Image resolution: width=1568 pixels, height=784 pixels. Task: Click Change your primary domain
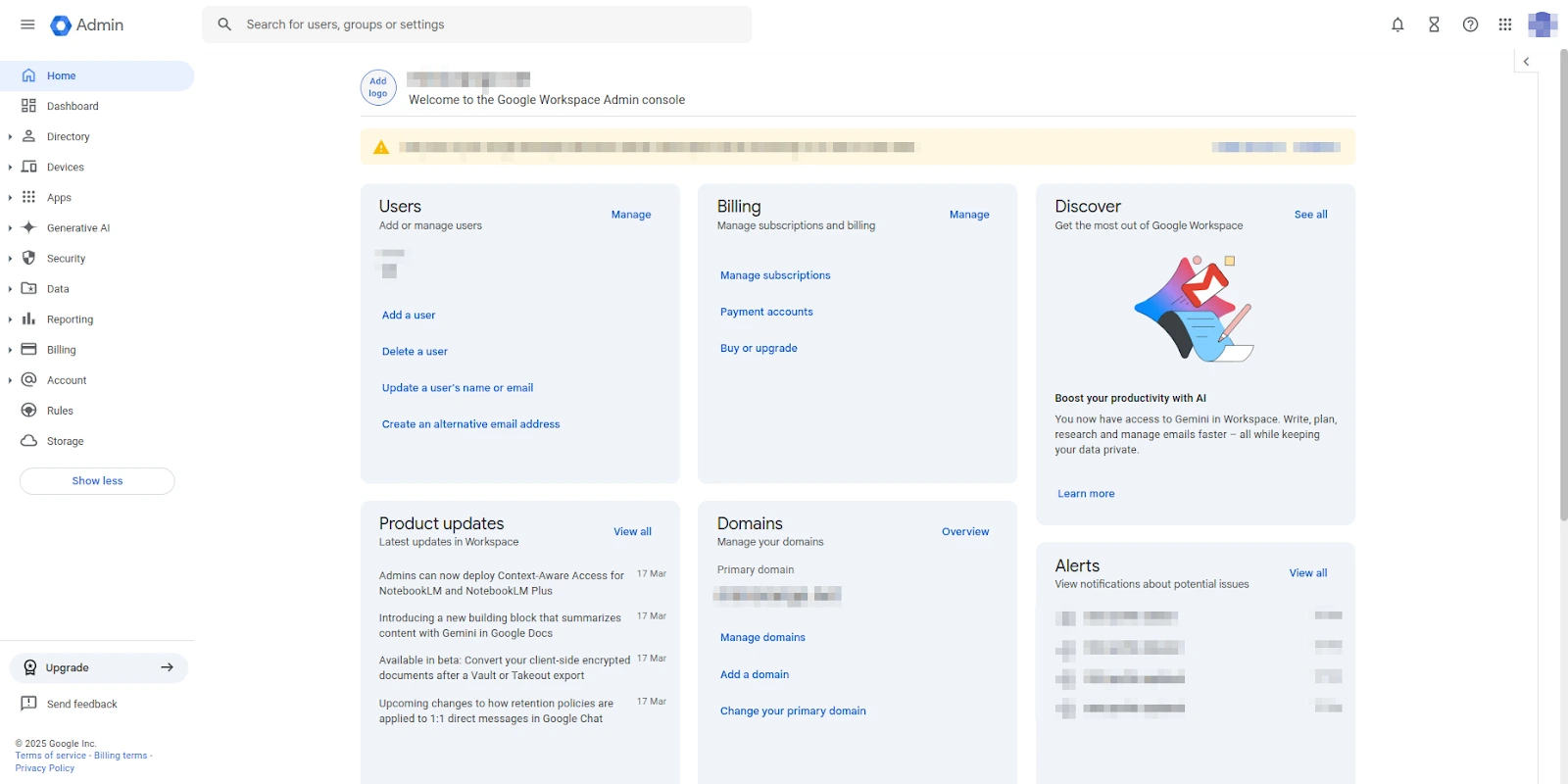793,711
